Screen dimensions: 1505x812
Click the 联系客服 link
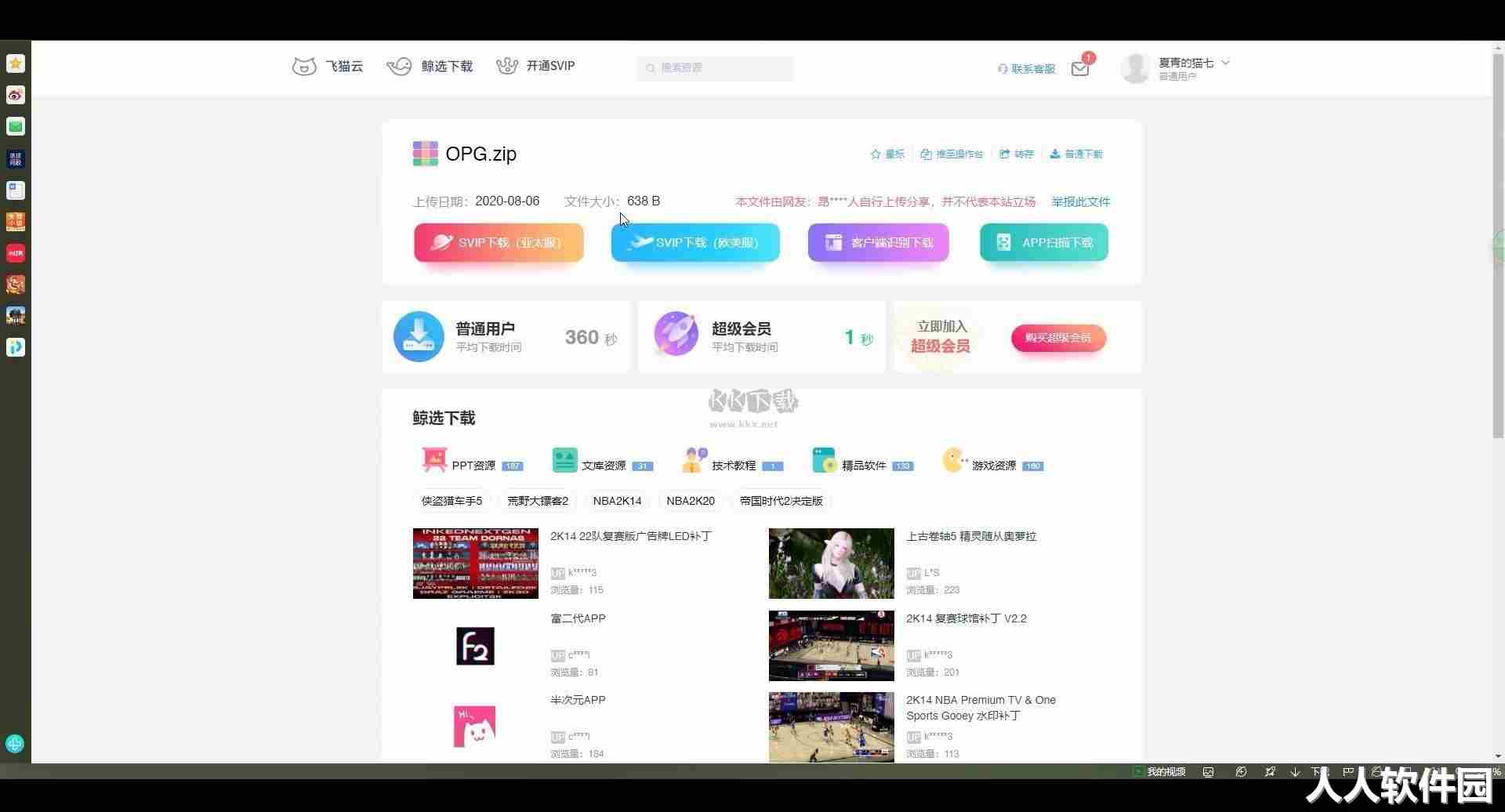pyautogui.click(x=1026, y=69)
